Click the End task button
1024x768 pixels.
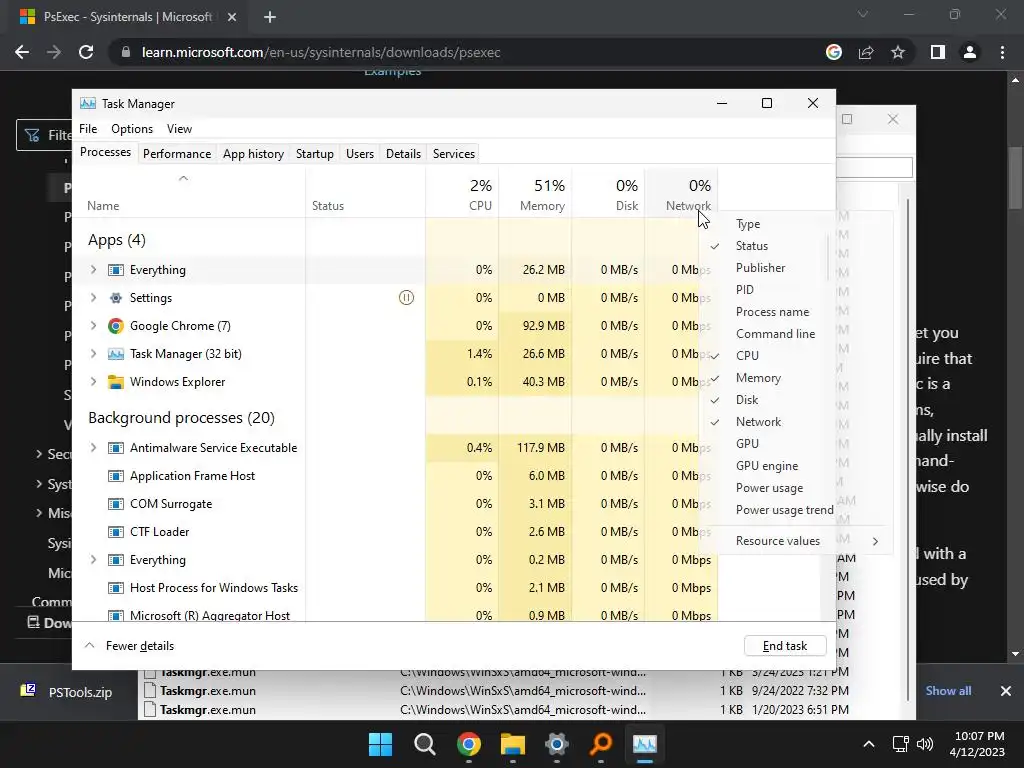click(785, 646)
